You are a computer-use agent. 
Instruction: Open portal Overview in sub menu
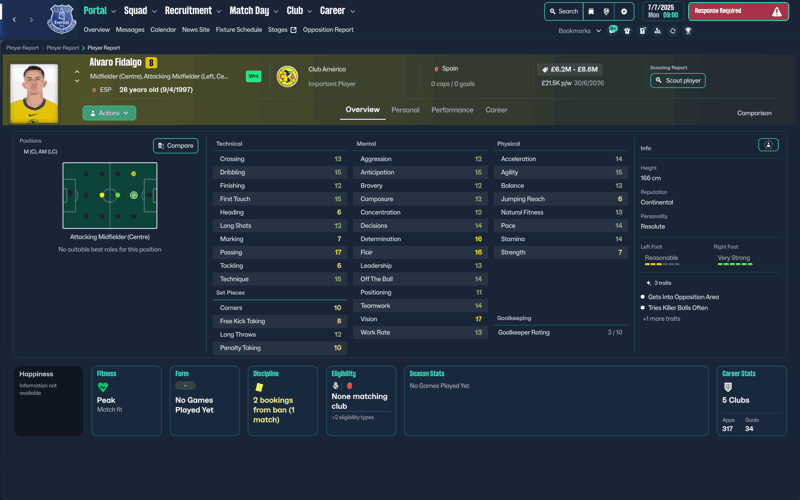[x=96, y=30]
